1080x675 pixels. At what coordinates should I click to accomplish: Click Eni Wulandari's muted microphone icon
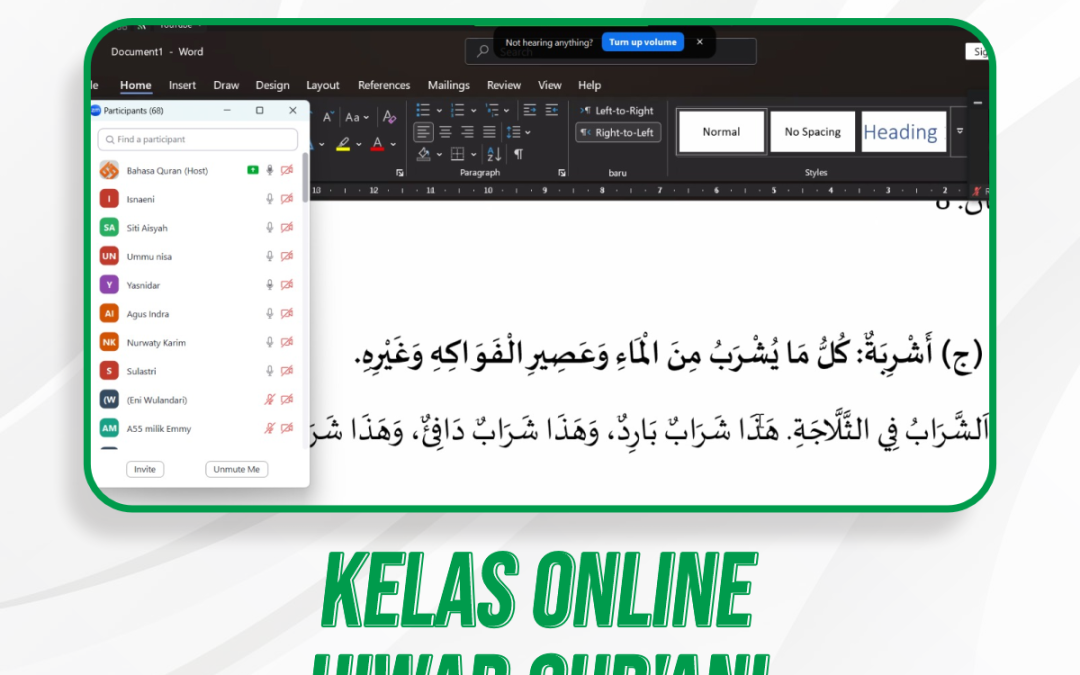coord(270,399)
